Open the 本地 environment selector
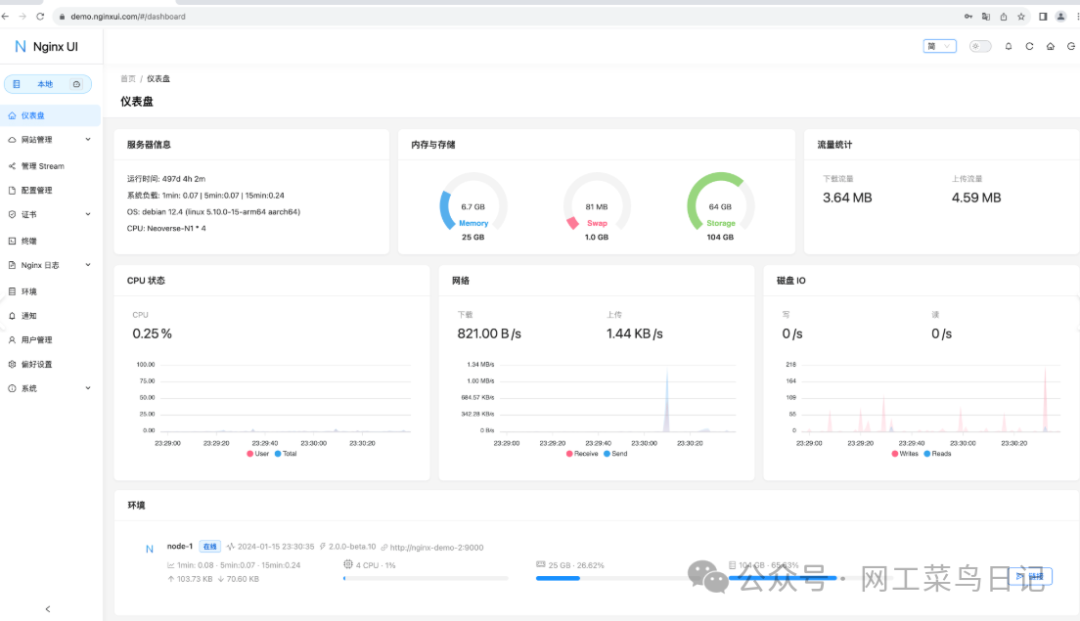1080x621 pixels. [x=48, y=84]
